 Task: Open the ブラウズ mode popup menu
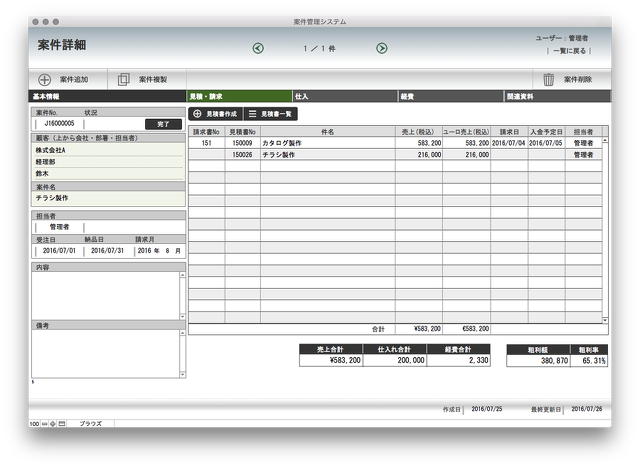click(x=92, y=424)
